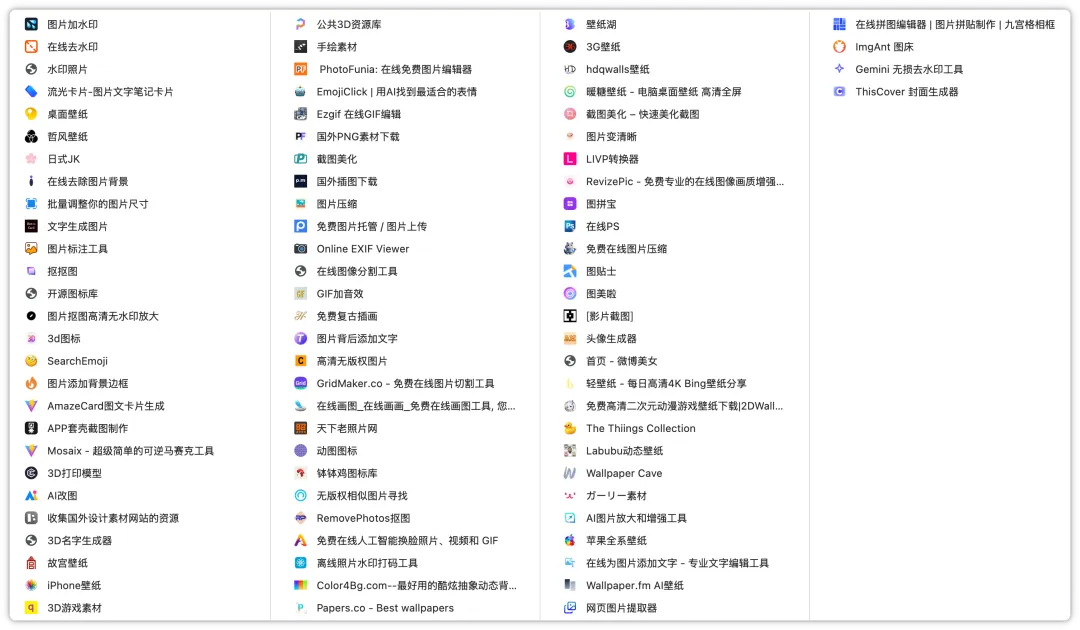Open the 3D打印模型 bookmark

[x=74, y=473]
